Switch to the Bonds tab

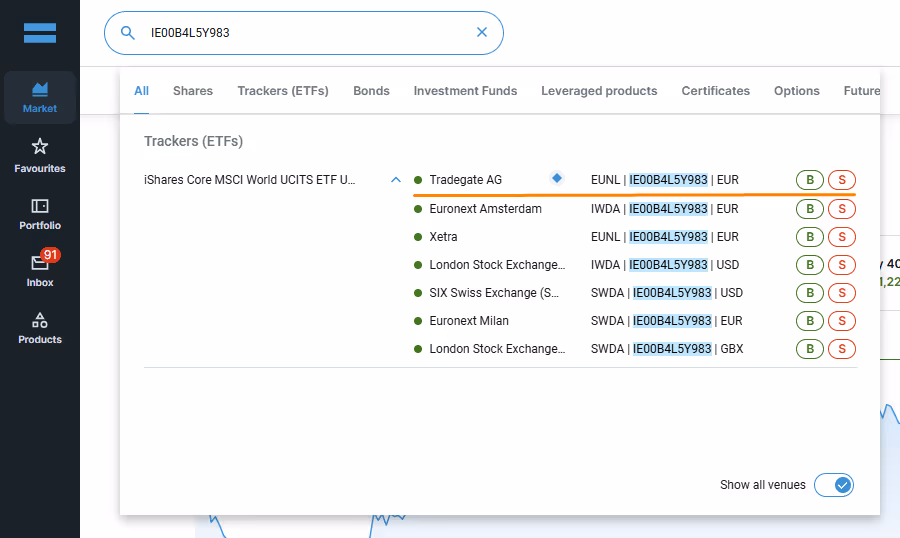coord(371,91)
